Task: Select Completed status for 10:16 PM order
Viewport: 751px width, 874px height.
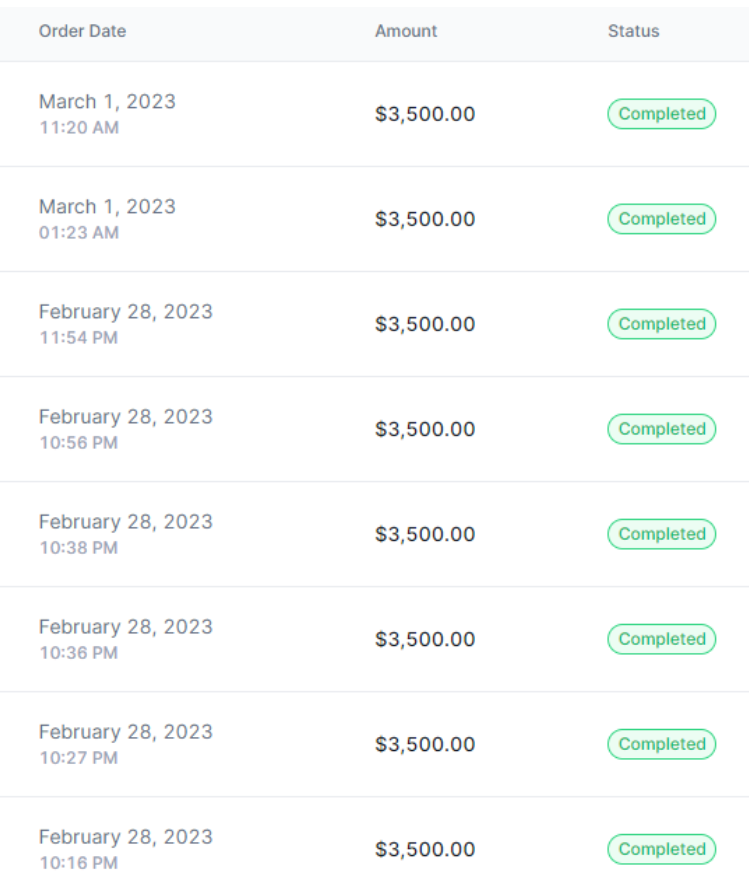Action: pyautogui.click(x=661, y=849)
